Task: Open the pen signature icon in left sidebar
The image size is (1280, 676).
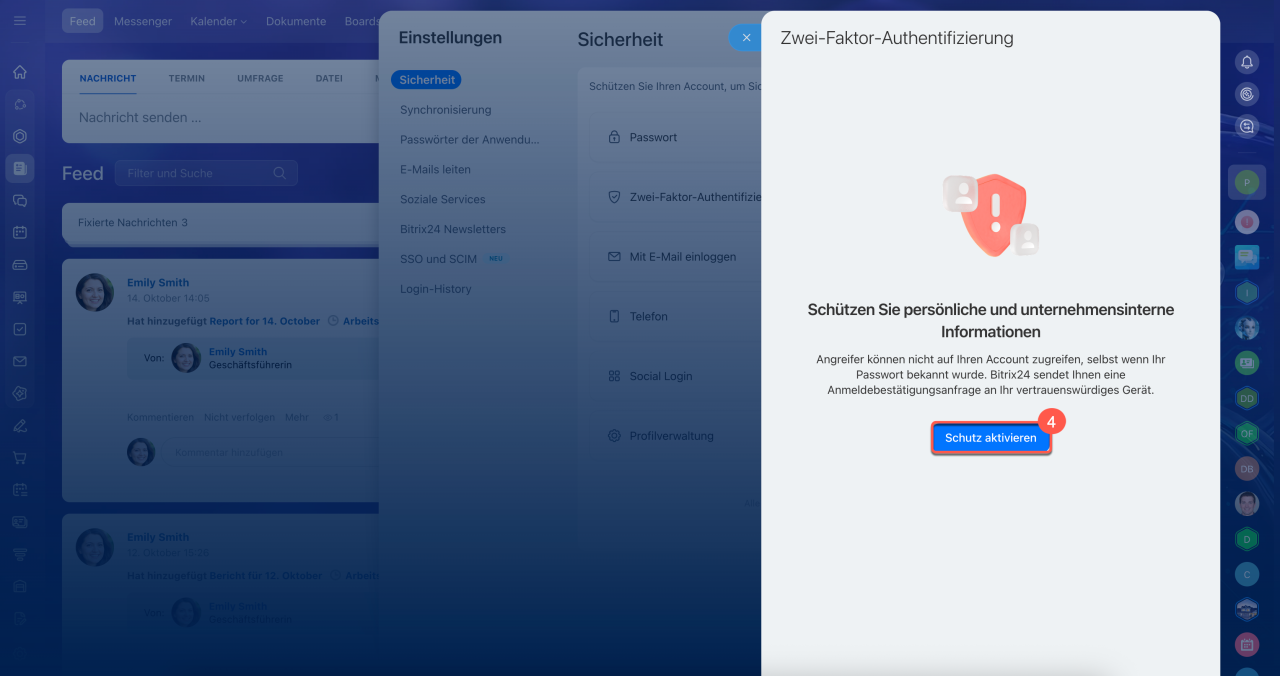Action: pyautogui.click(x=20, y=425)
